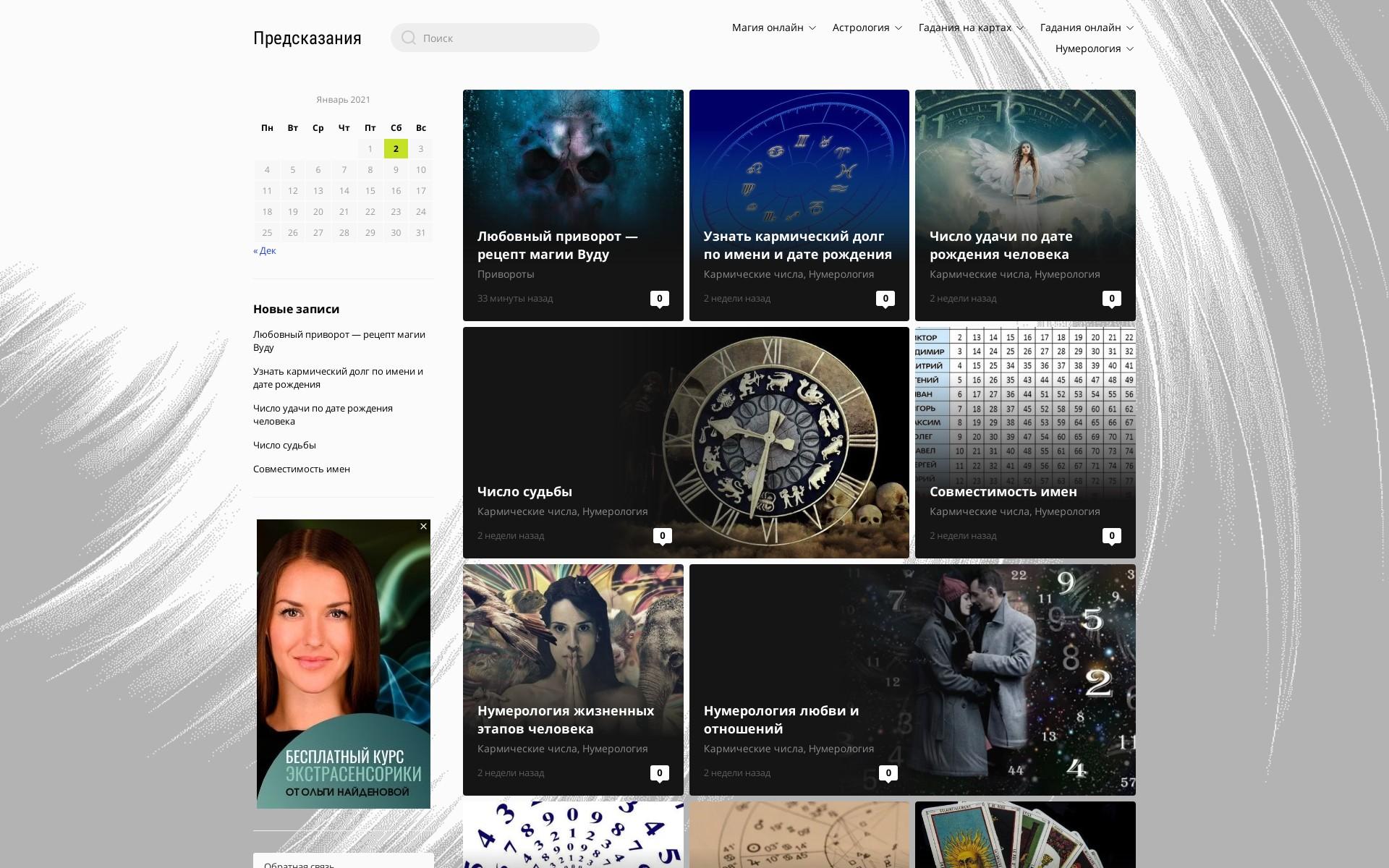Click comment count on Число судьбы card
This screenshot has height=868, width=1389.
(662, 535)
